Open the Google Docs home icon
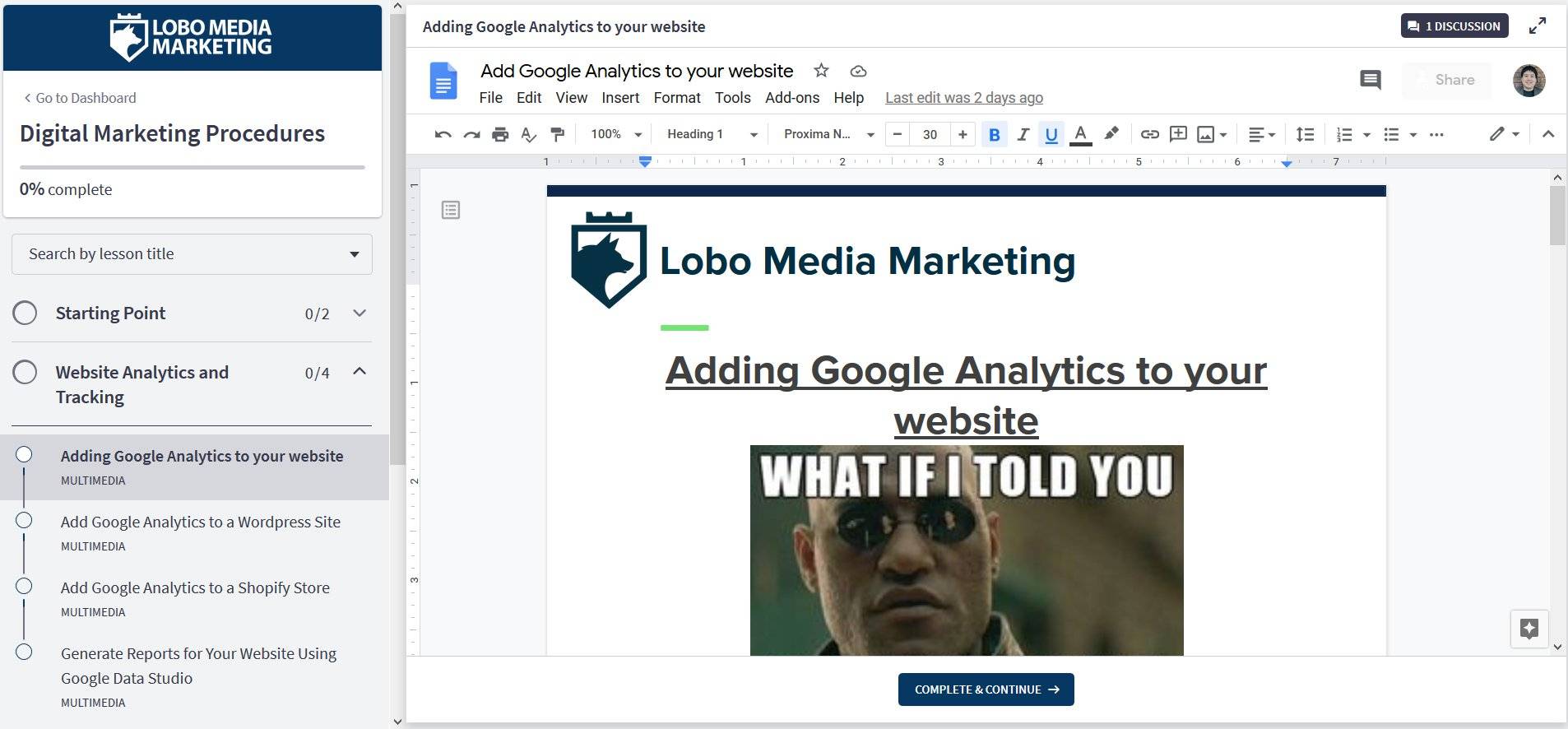This screenshot has height=729, width=1568. click(443, 81)
